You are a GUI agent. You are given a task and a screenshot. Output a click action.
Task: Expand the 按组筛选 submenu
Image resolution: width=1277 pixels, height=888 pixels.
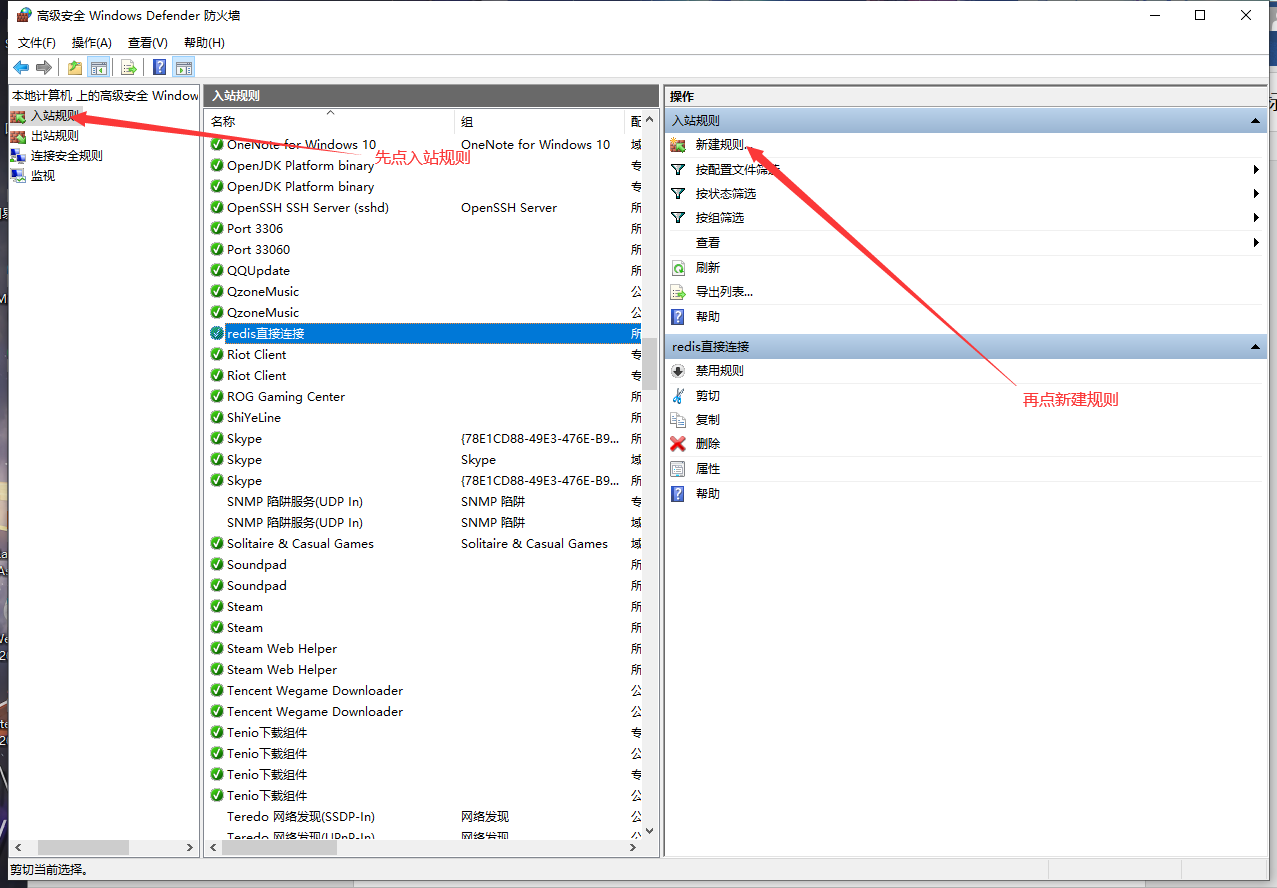click(1256, 218)
